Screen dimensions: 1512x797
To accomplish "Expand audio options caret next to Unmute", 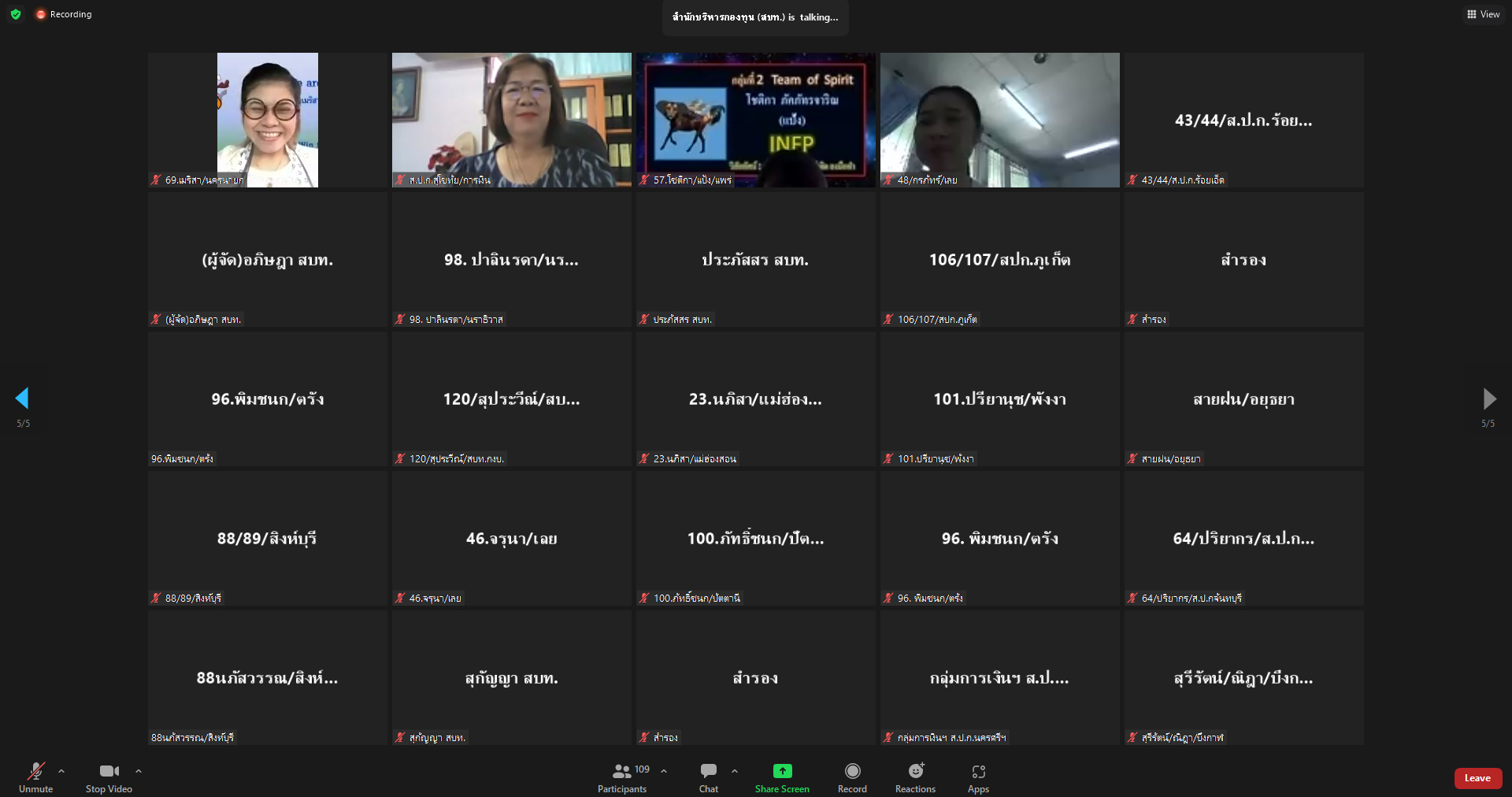I will click(61, 771).
